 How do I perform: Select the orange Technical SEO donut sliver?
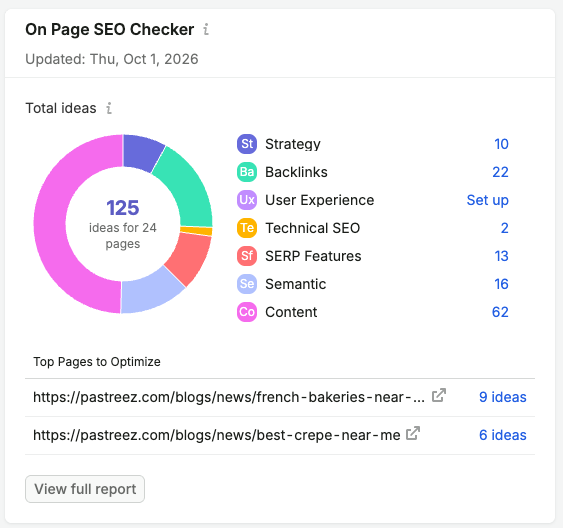click(197, 230)
